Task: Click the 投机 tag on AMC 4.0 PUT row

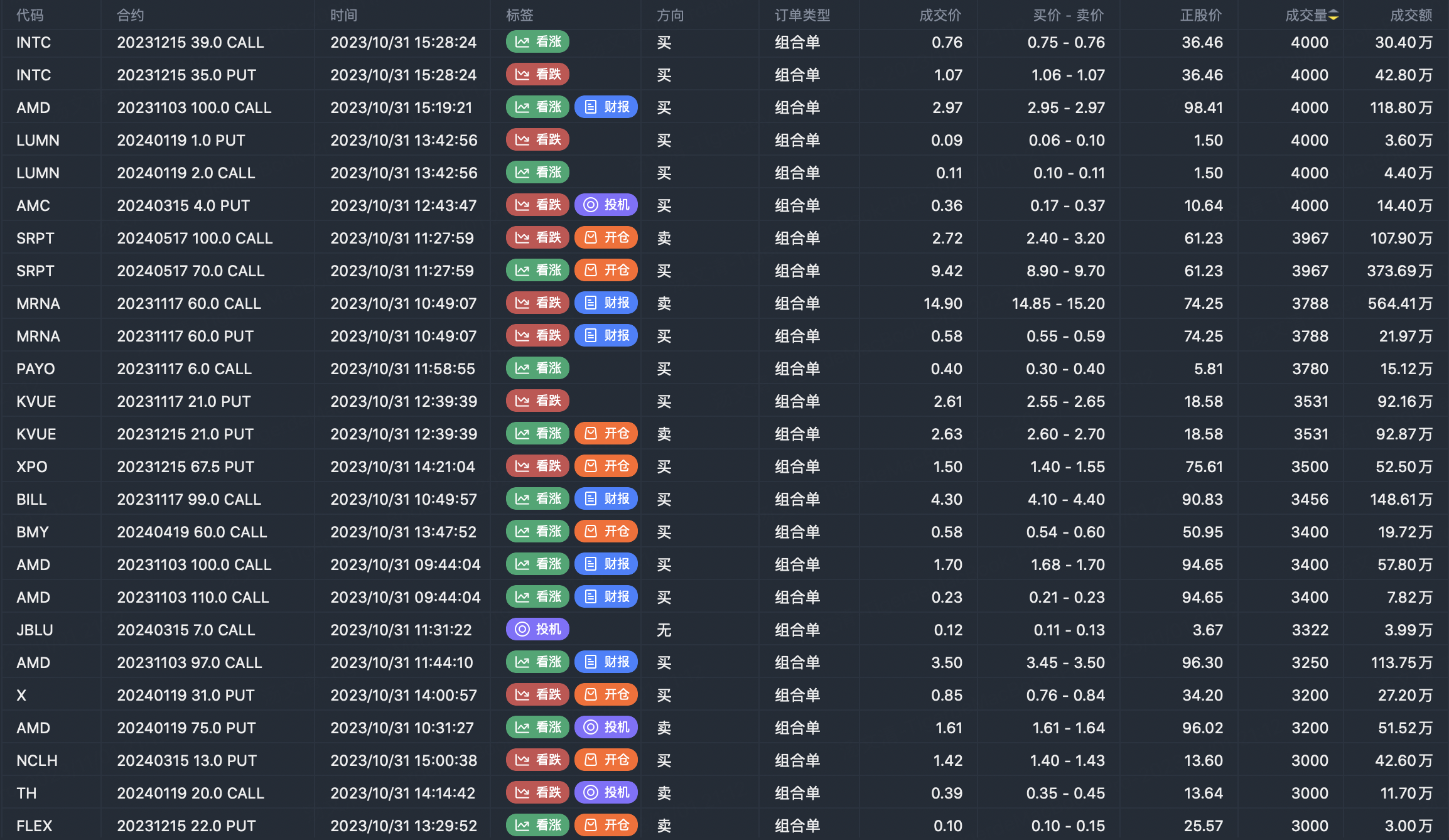Action: click(606, 205)
